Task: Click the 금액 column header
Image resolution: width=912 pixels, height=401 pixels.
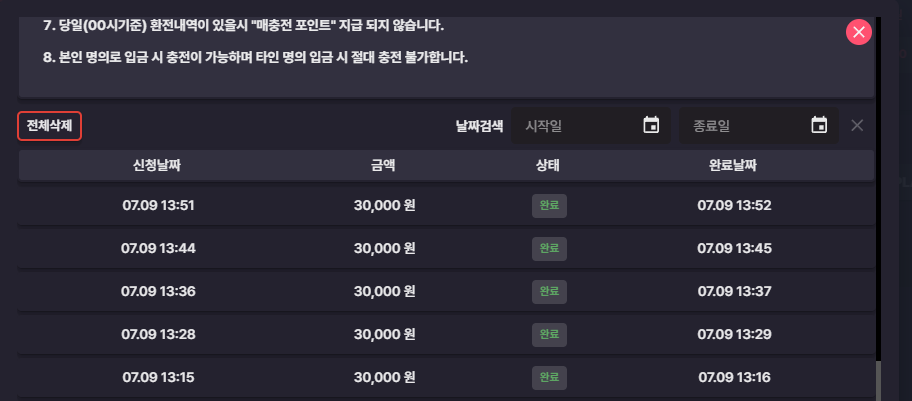Action: pos(383,165)
